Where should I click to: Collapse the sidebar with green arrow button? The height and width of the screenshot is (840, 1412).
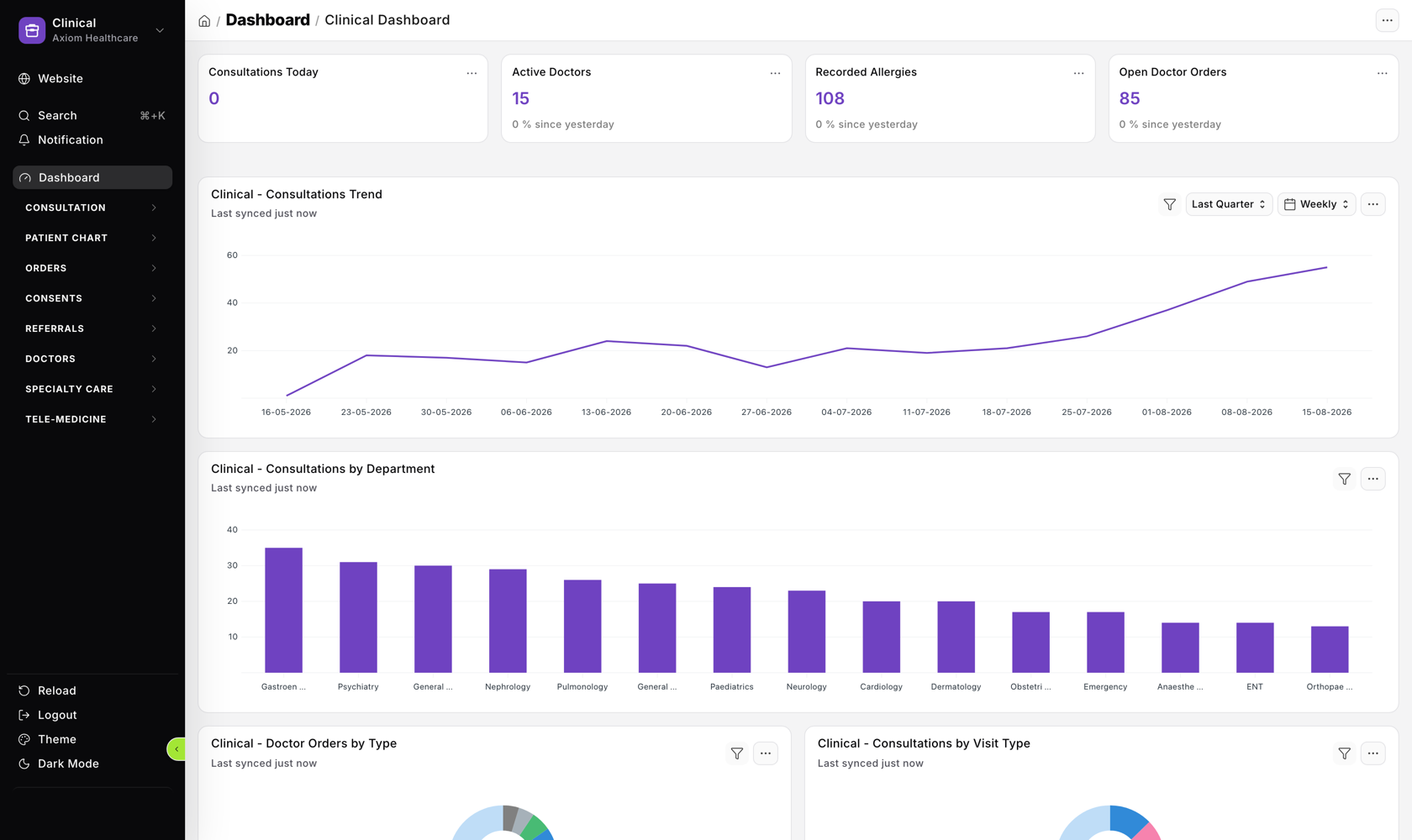pyautogui.click(x=176, y=749)
